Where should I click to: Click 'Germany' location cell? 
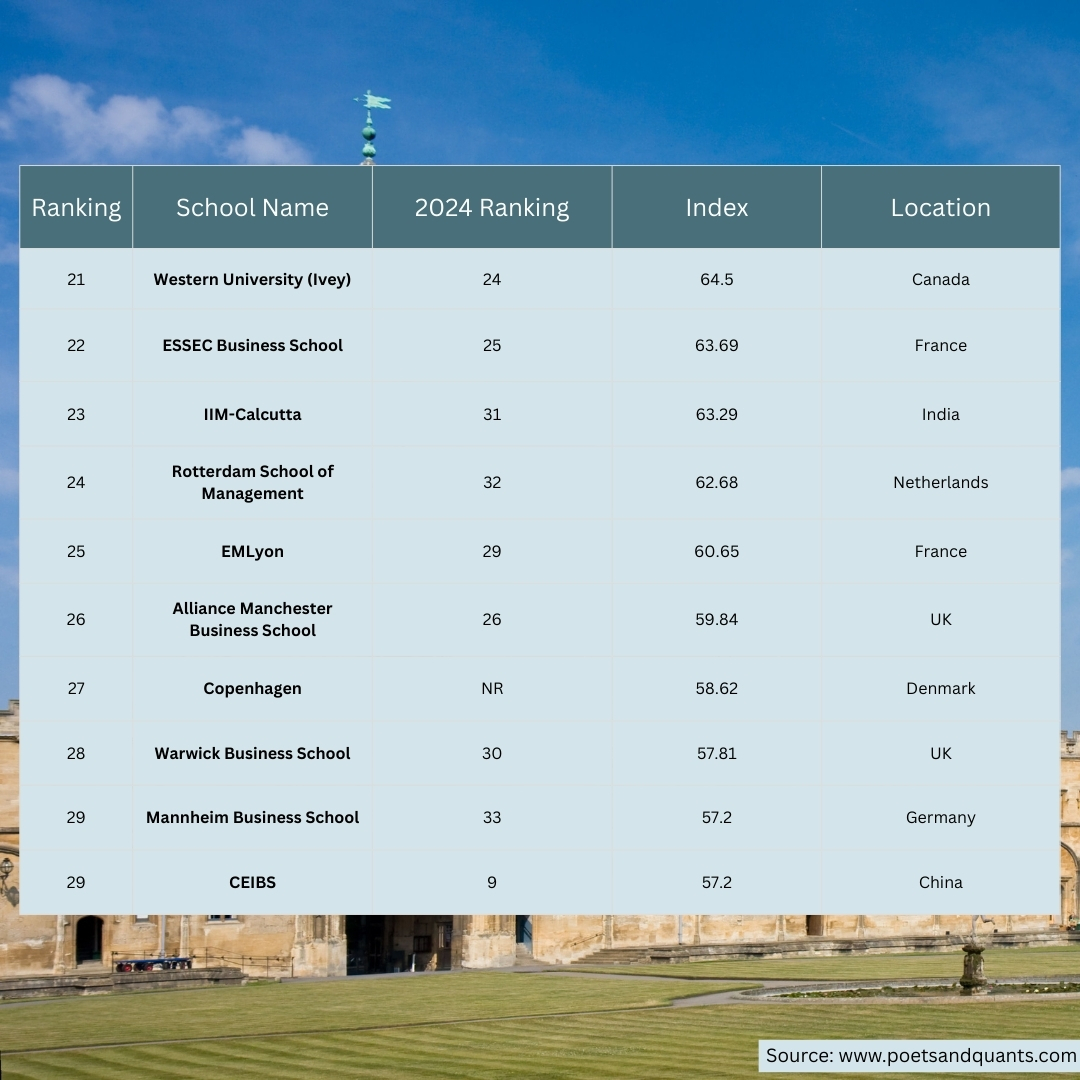tap(940, 818)
